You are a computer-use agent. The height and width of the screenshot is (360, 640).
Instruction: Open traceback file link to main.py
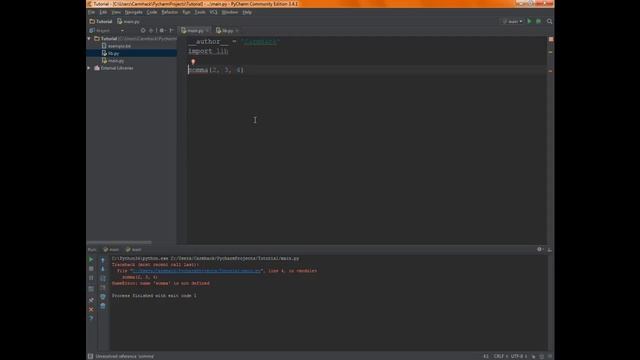[196, 271]
